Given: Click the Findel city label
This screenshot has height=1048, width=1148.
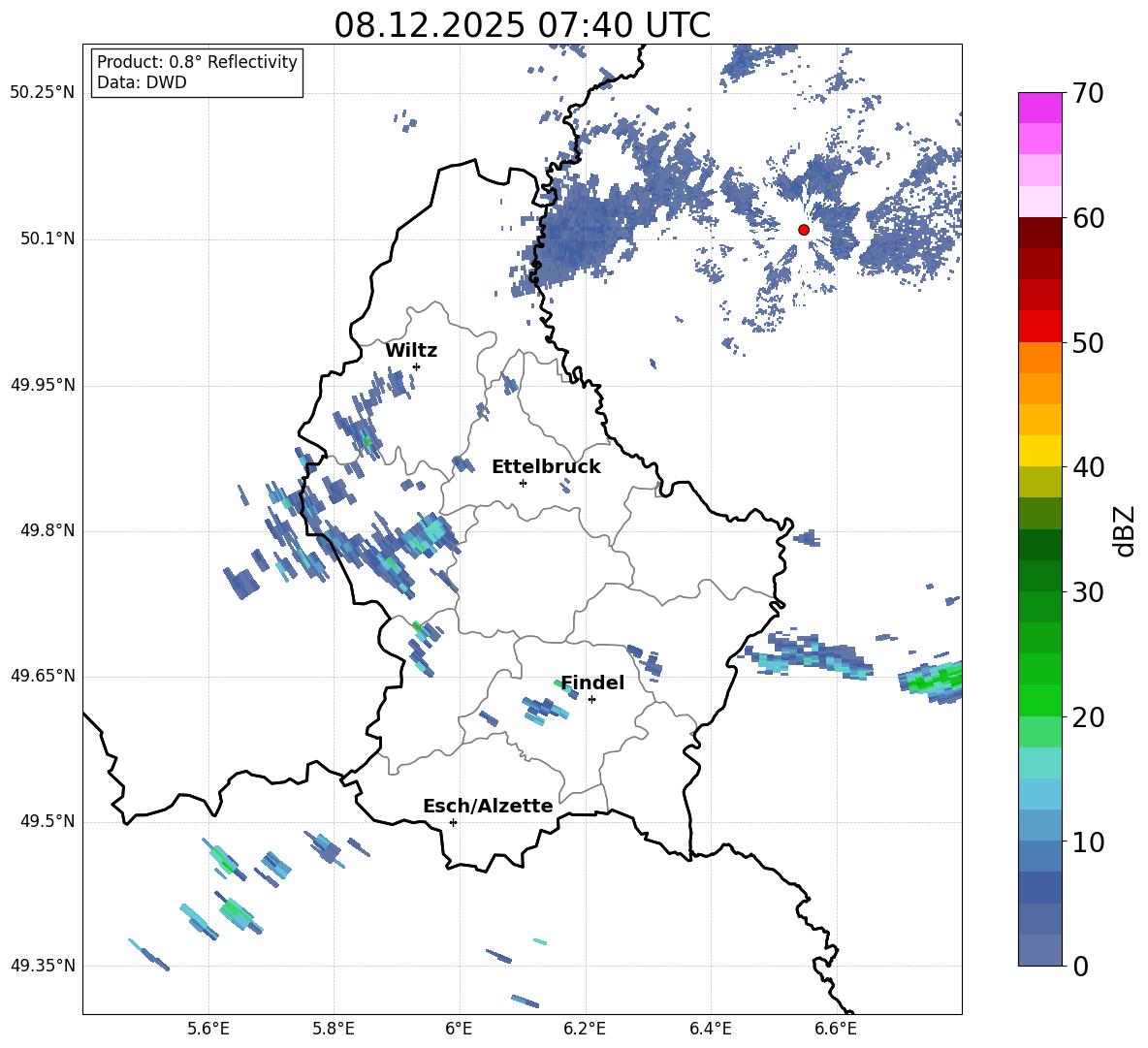Looking at the screenshot, I should click(592, 683).
